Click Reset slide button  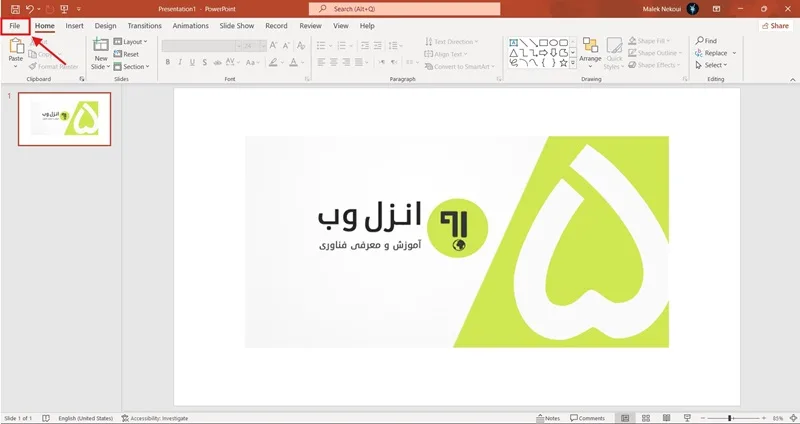click(127, 54)
